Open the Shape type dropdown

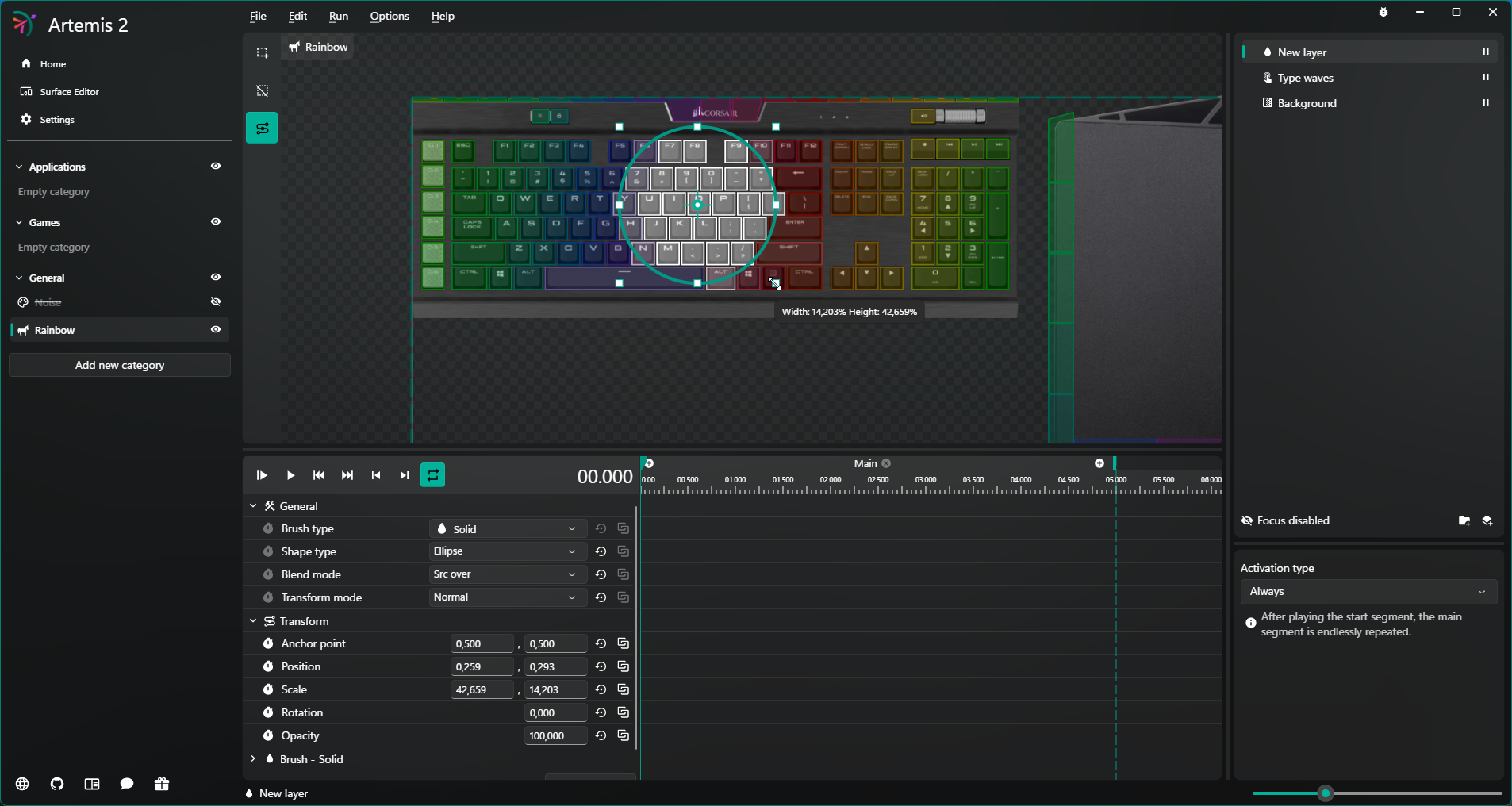point(508,551)
